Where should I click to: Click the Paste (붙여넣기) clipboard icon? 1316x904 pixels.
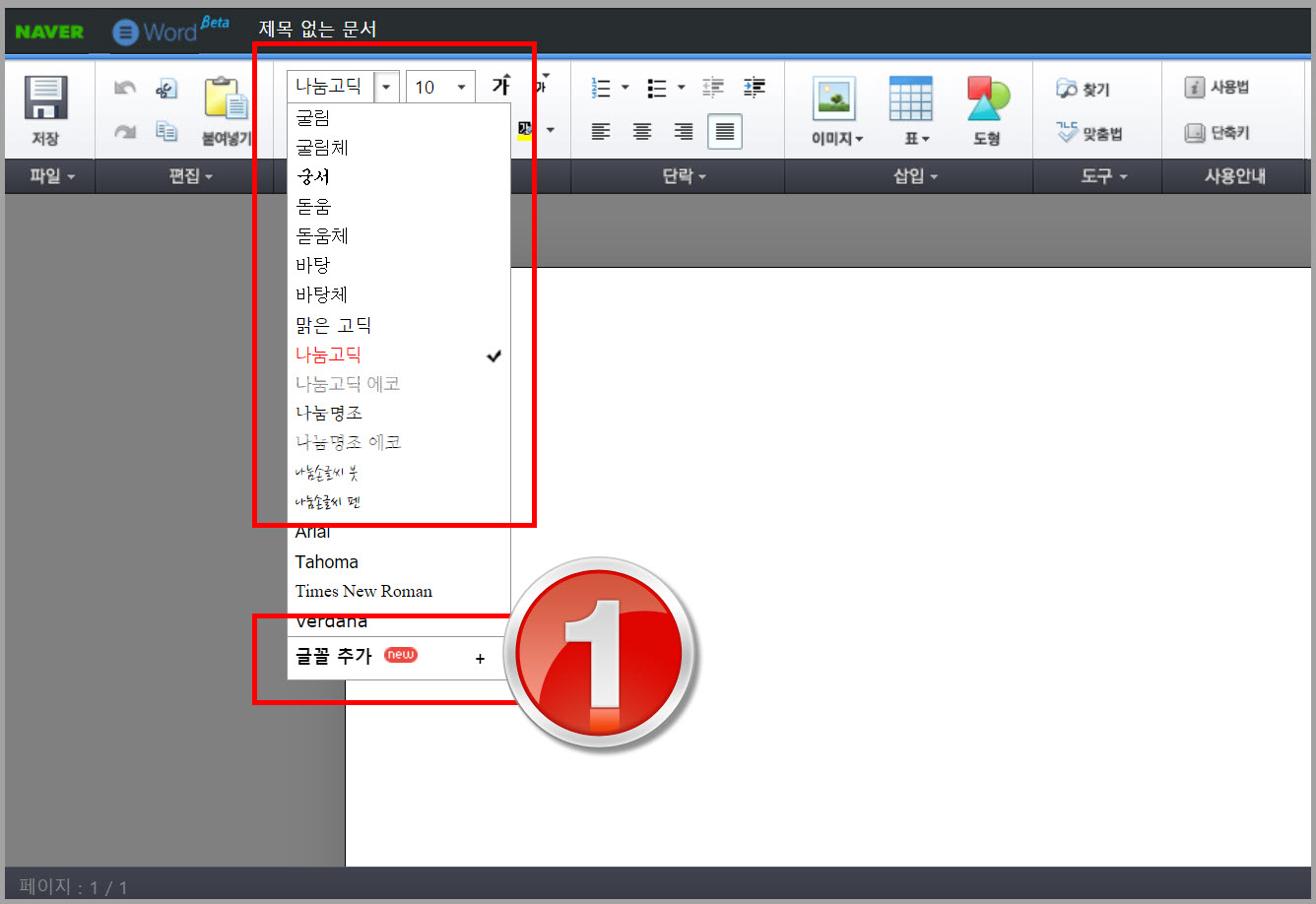[x=226, y=99]
